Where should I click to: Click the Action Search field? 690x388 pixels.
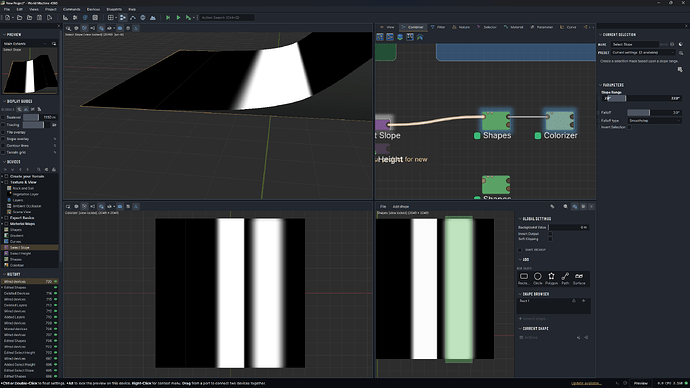click(x=226, y=18)
